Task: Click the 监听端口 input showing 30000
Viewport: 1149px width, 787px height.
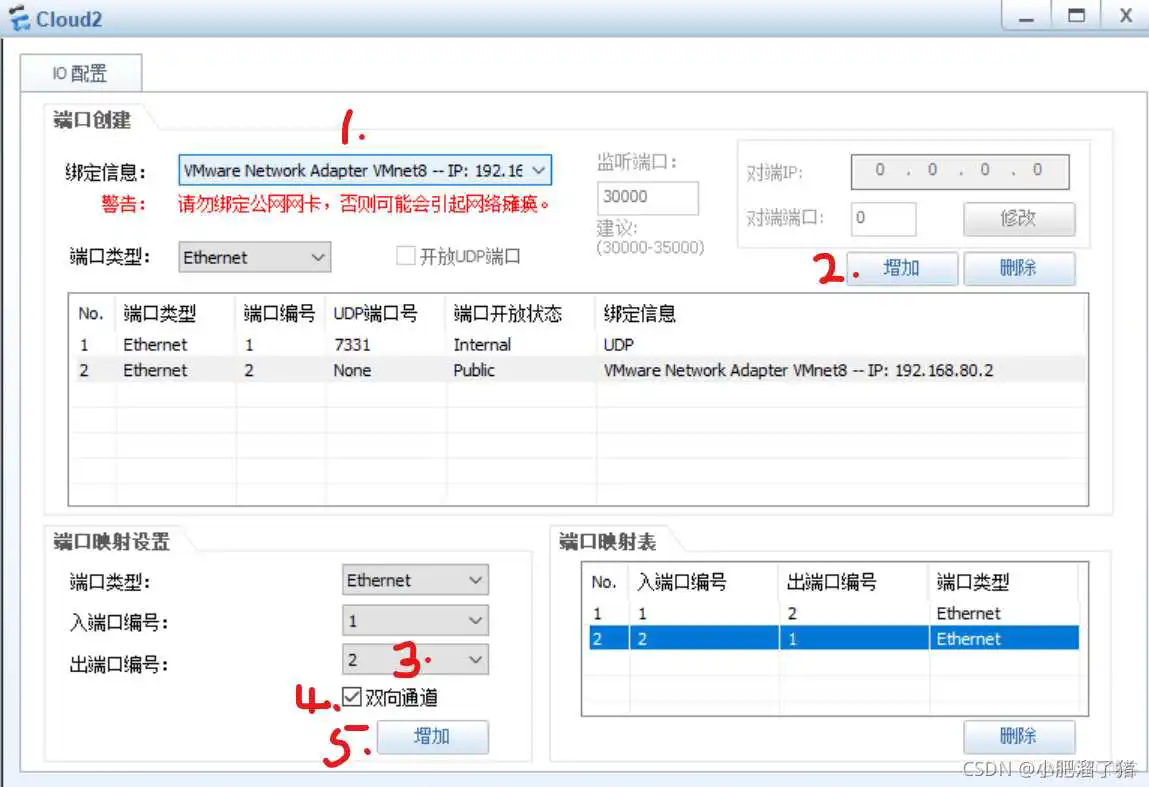Action: tap(647, 197)
